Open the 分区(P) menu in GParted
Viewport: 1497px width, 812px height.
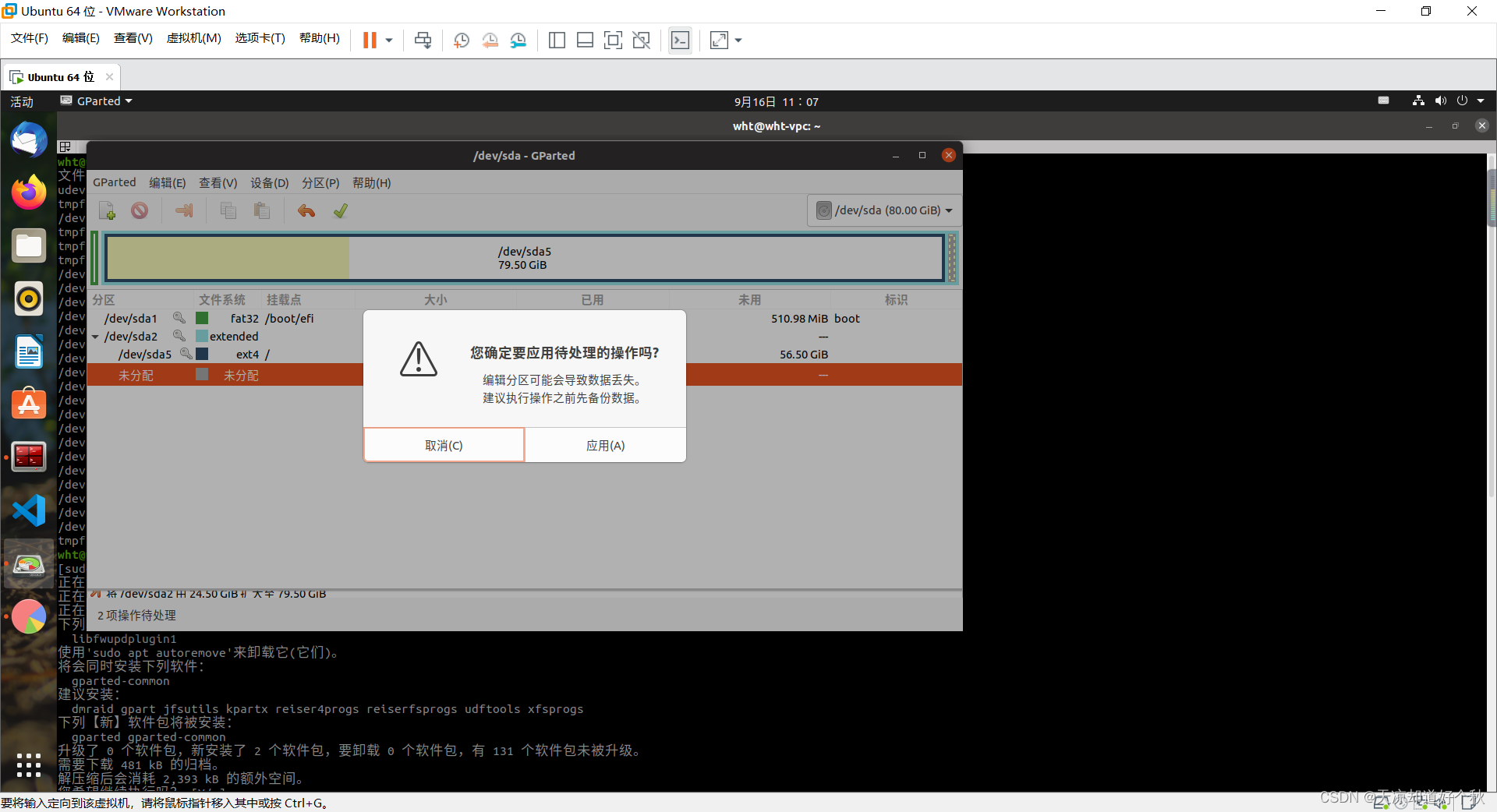[x=320, y=182]
